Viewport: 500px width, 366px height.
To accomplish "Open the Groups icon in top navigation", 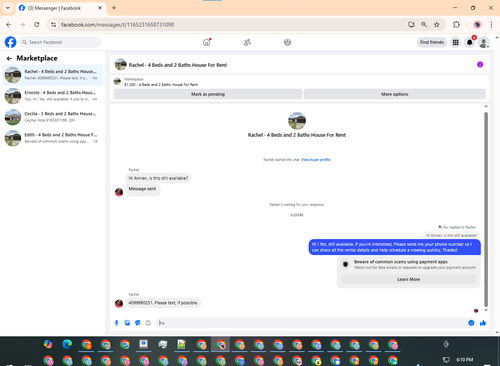I will (287, 42).
